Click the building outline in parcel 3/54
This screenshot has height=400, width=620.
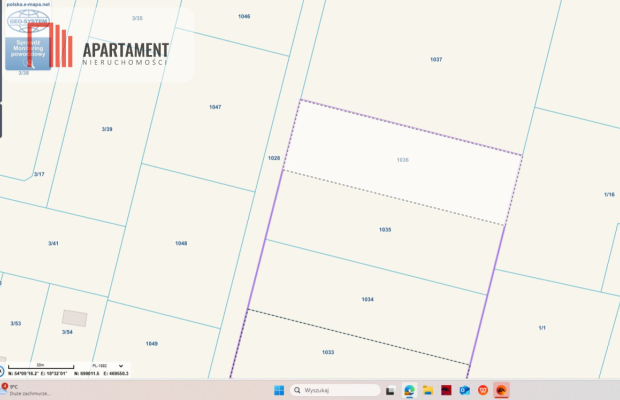(75, 317)
